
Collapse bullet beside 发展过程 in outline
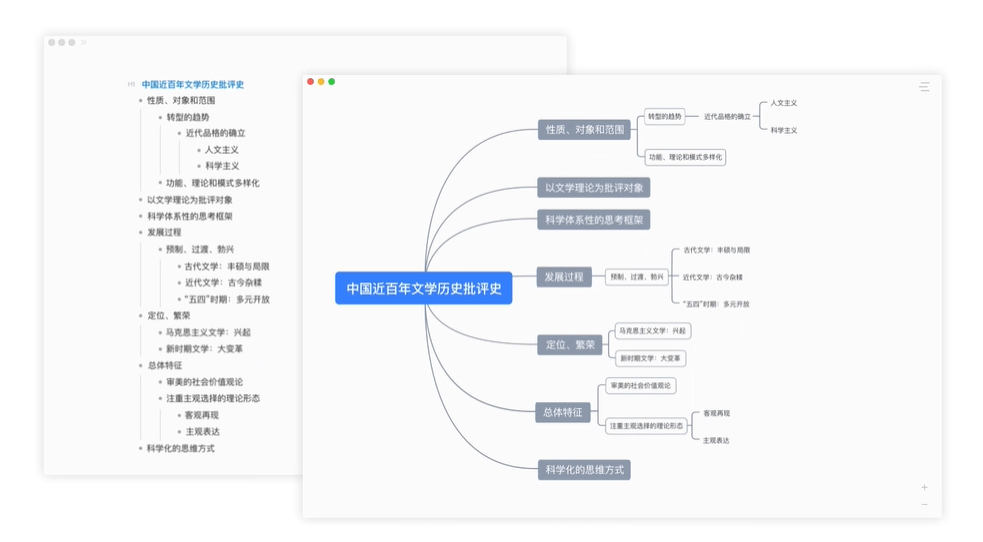140,232
